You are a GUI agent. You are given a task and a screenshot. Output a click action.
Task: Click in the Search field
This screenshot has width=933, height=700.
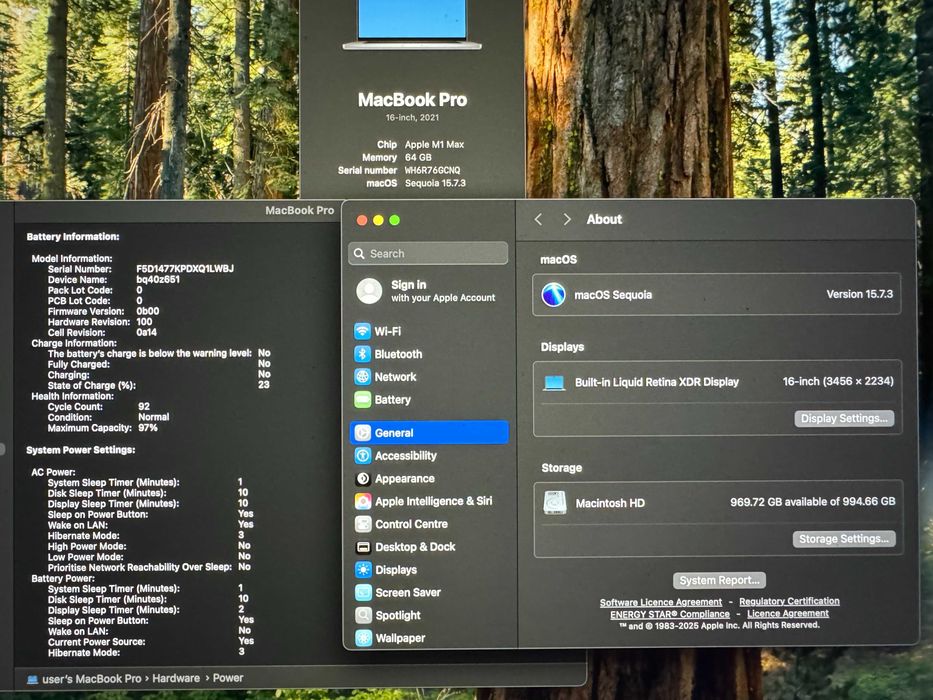coord(428,254)
